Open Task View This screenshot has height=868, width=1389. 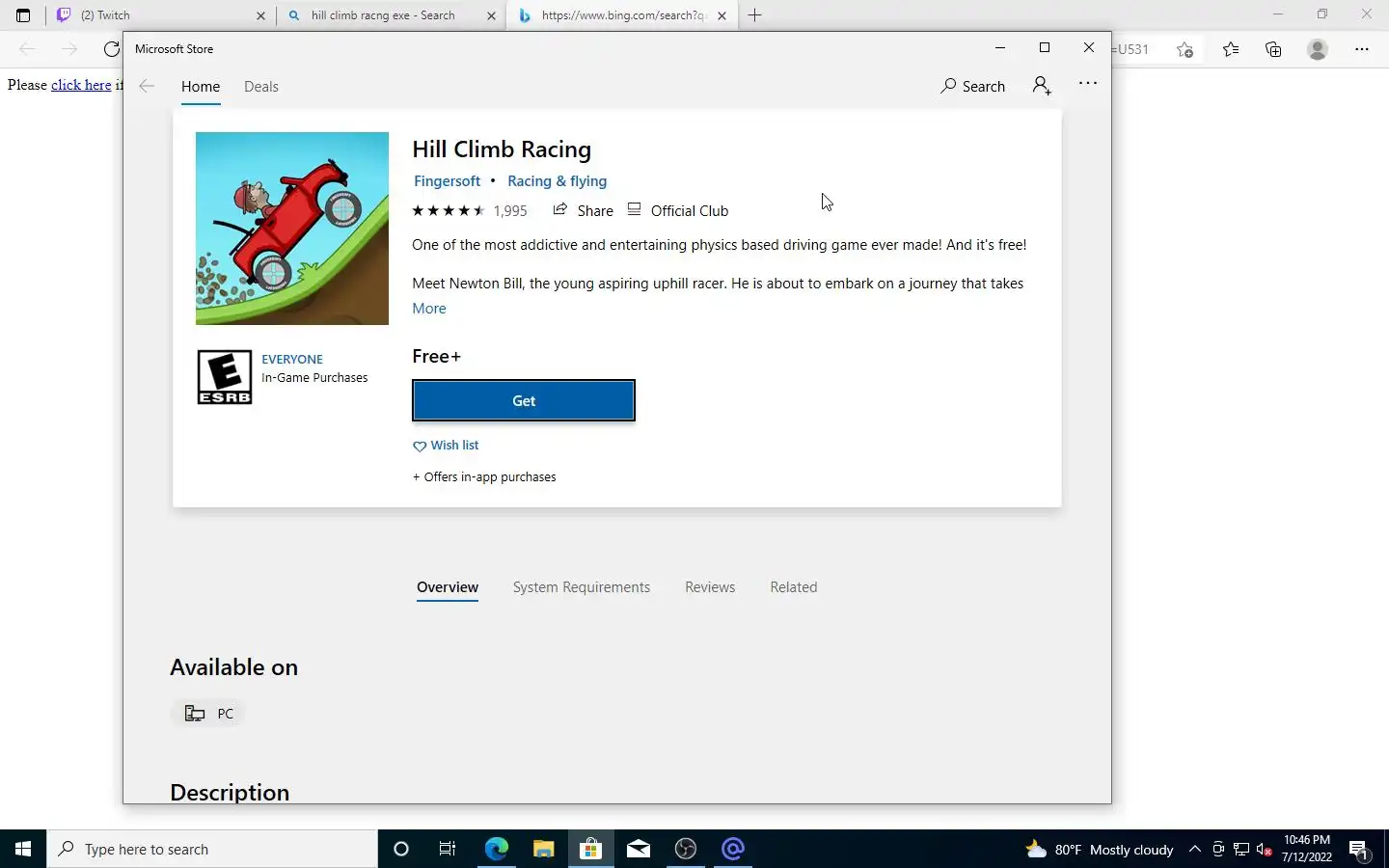448,849
